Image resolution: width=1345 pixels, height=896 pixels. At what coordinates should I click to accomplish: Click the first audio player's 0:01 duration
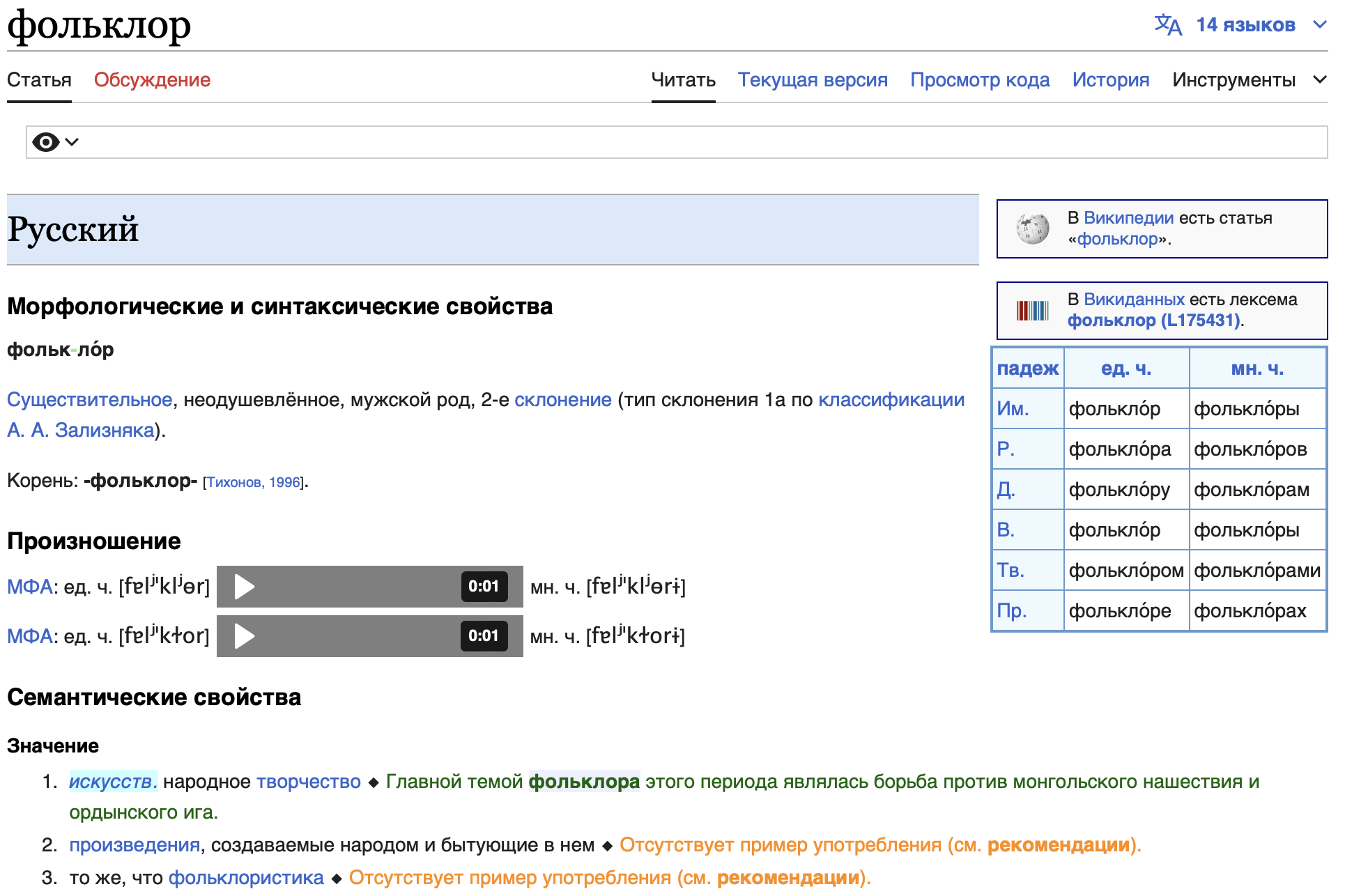(x=483, y=587)
